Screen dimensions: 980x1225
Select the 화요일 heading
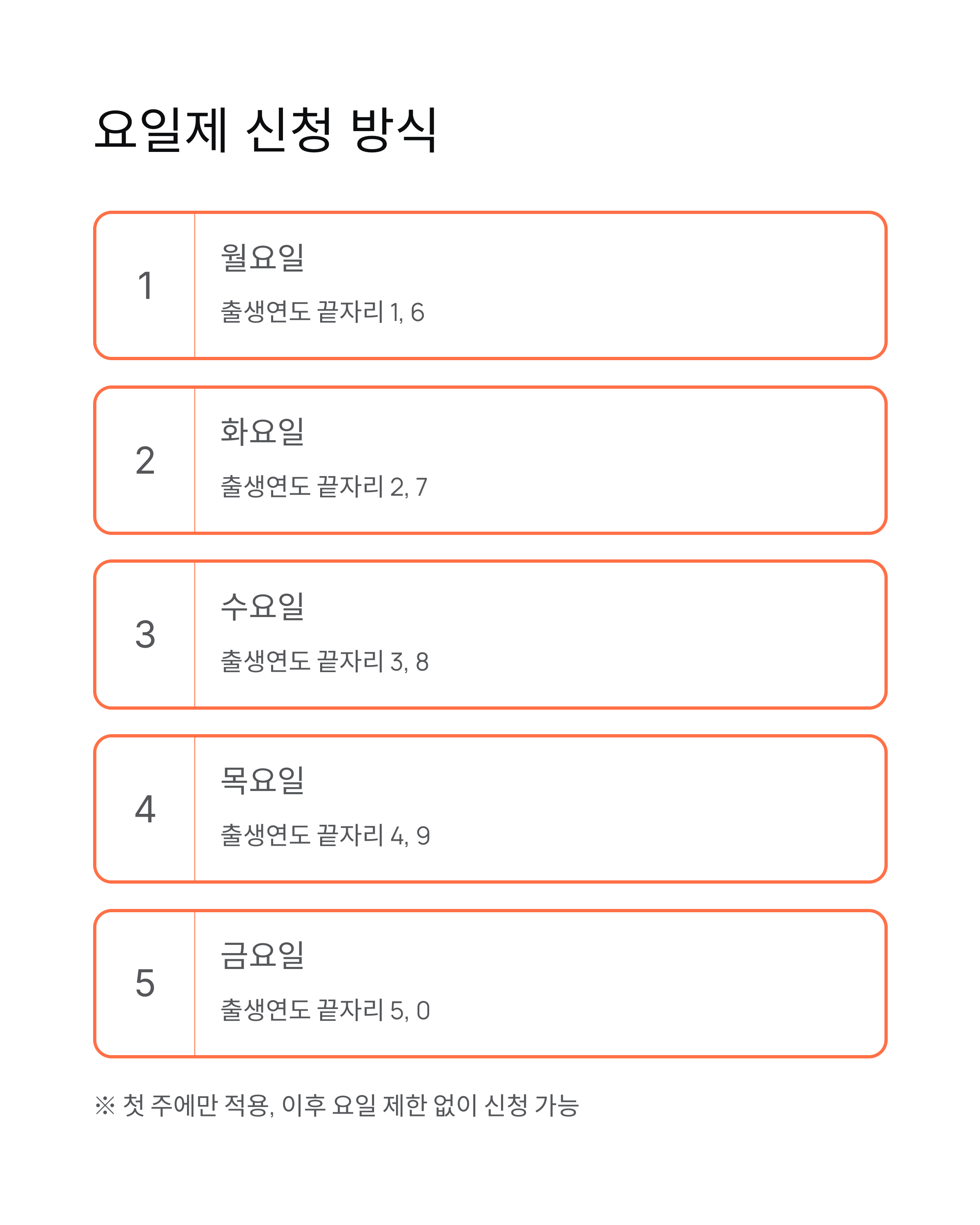tap(263, 432)
